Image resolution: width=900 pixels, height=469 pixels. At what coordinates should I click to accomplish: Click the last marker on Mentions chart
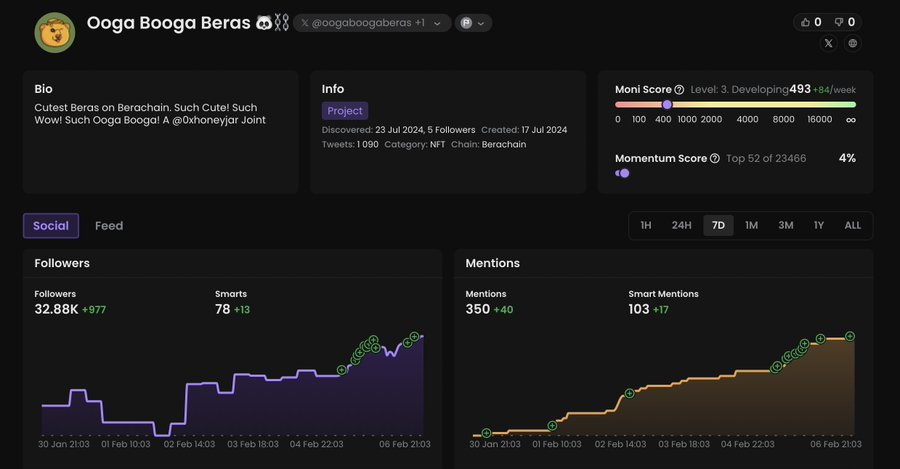point(851,335)
